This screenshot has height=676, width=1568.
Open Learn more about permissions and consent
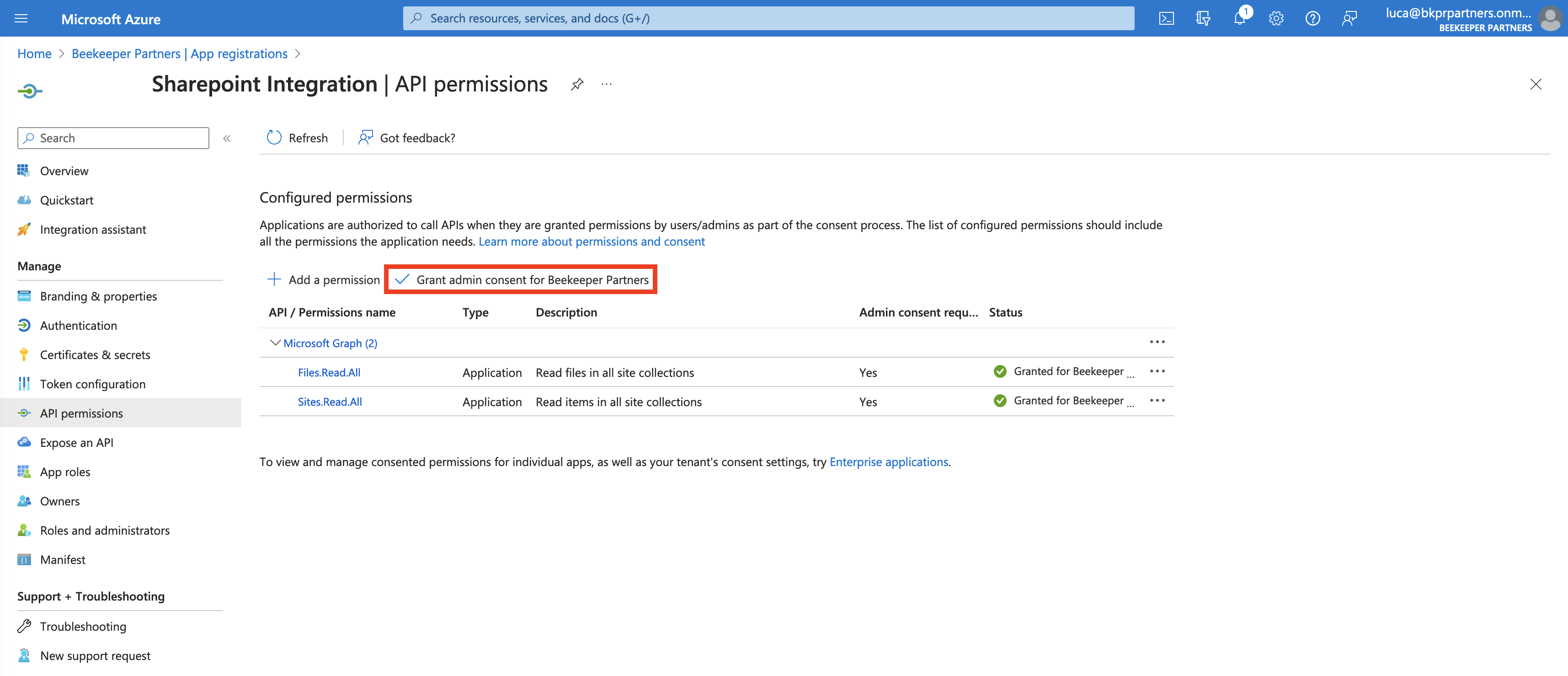tap(591, 242)
